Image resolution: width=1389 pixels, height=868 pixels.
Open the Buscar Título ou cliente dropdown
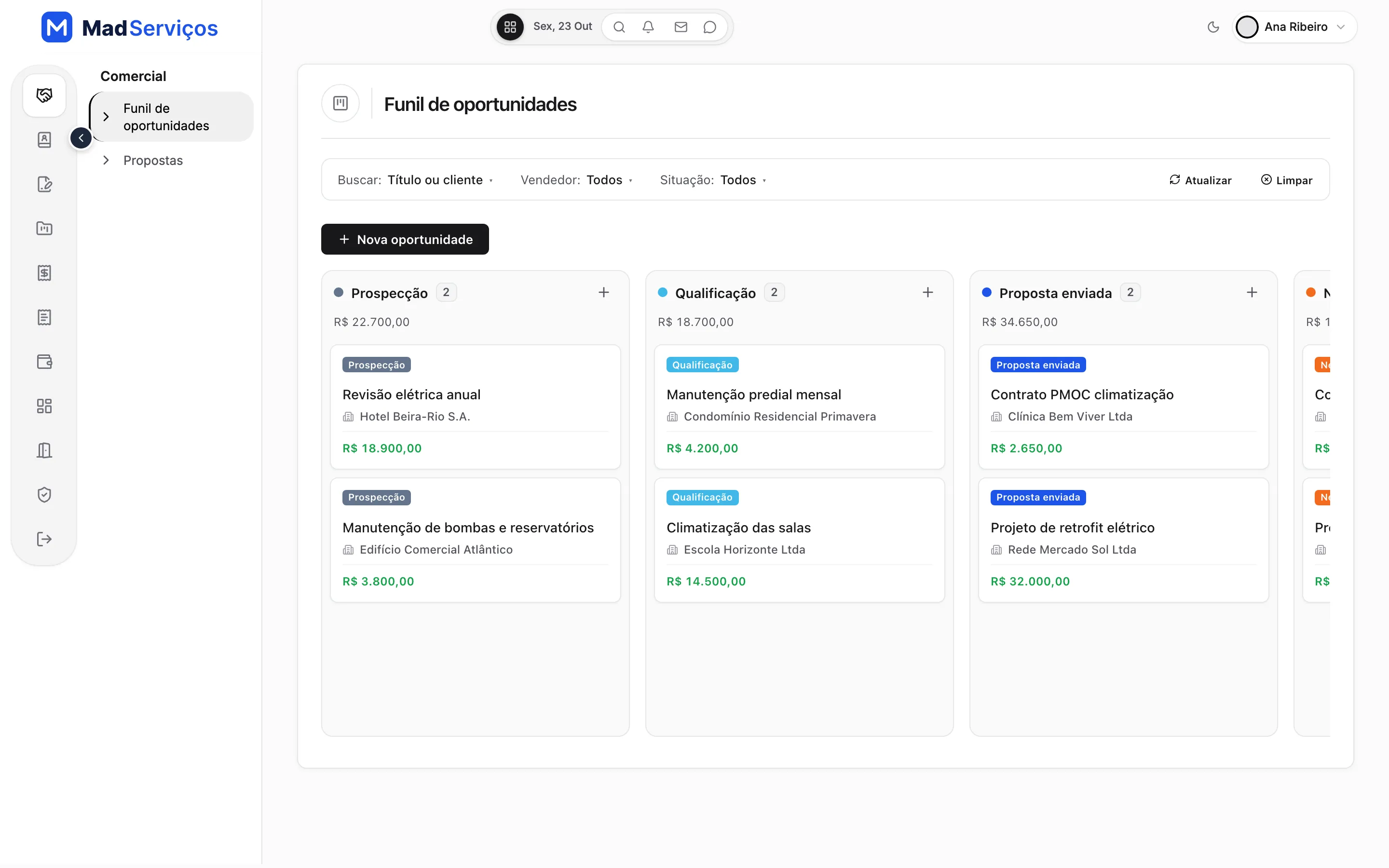pyautogui.click(x=415, y=180)
